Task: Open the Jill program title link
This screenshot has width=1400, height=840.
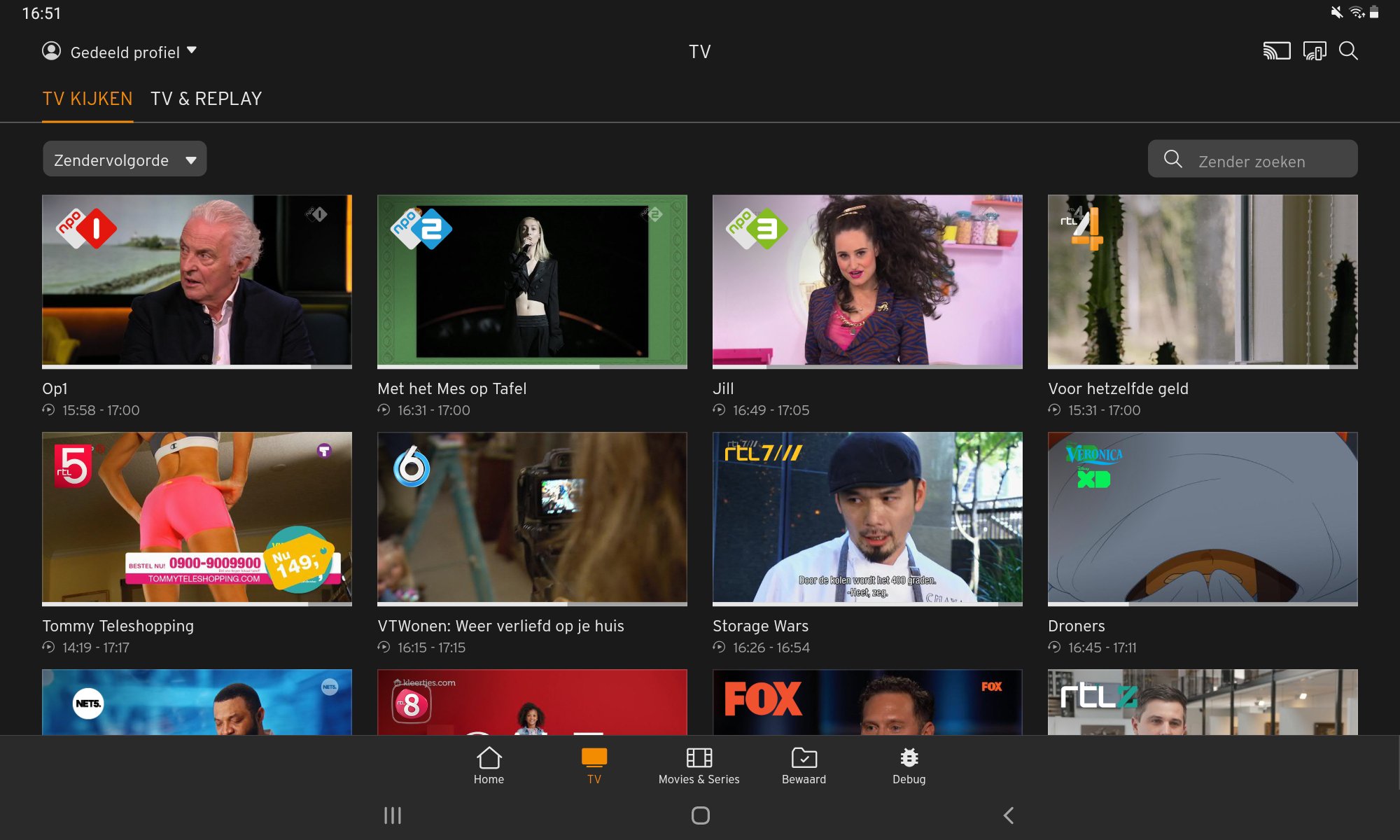Action: (723, 388)
